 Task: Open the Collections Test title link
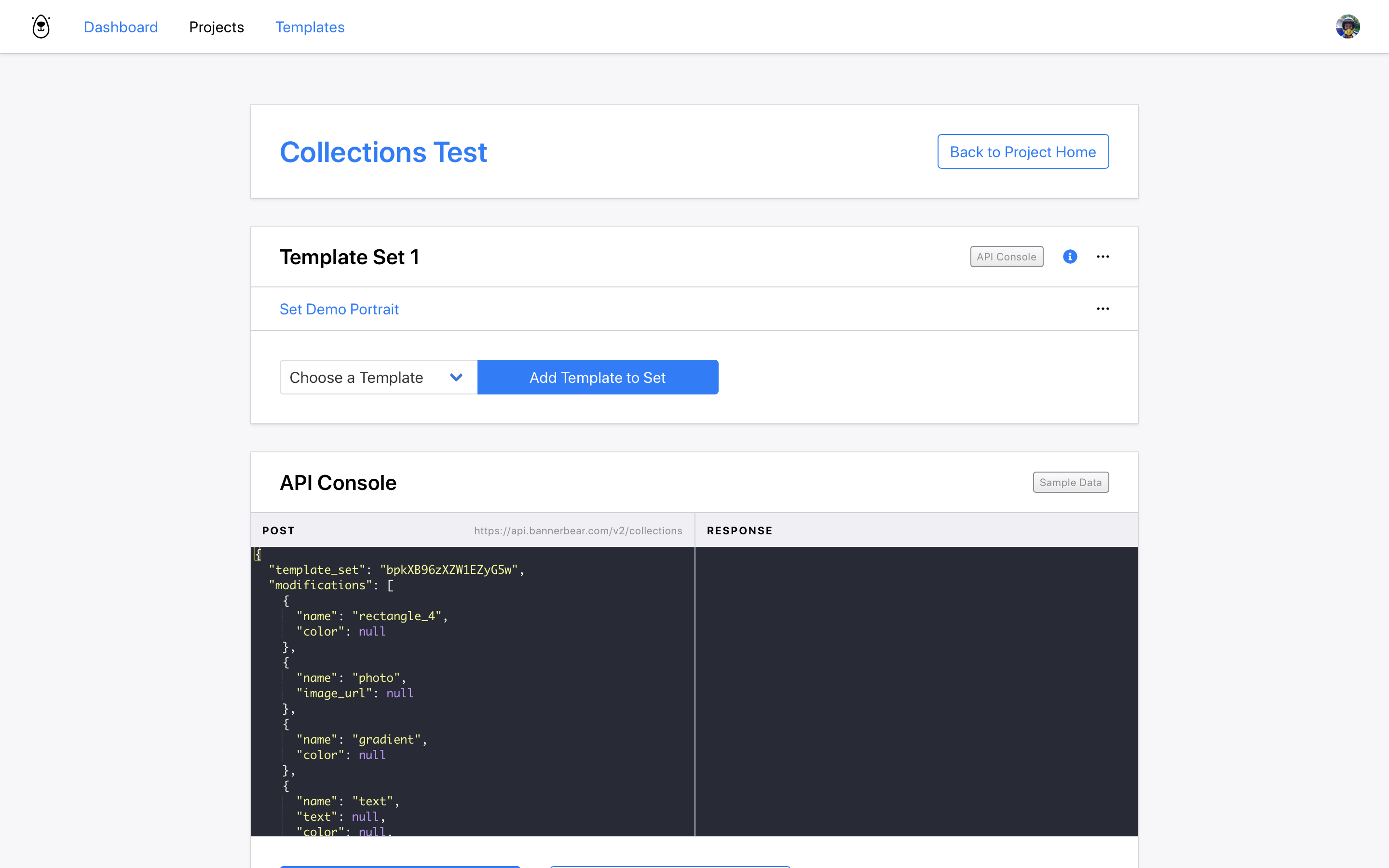383,152
